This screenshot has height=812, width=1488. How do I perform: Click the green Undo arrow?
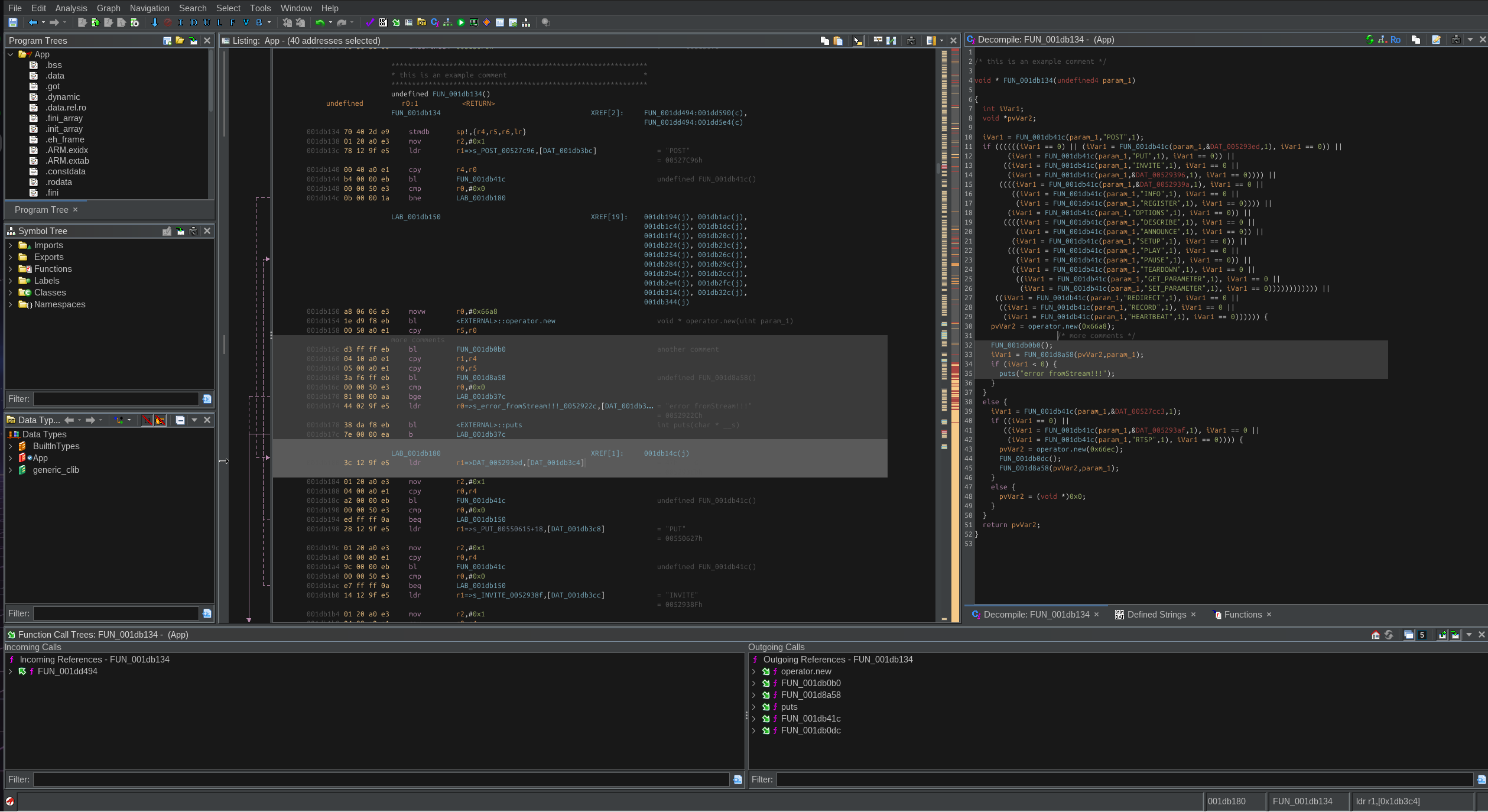click(x=320, y=22)
